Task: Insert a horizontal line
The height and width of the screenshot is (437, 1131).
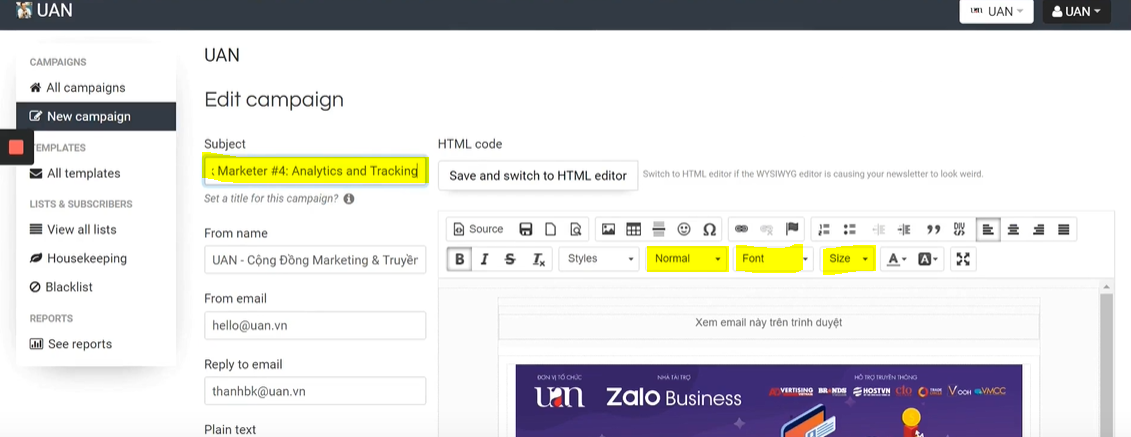Action: (658, 229)
